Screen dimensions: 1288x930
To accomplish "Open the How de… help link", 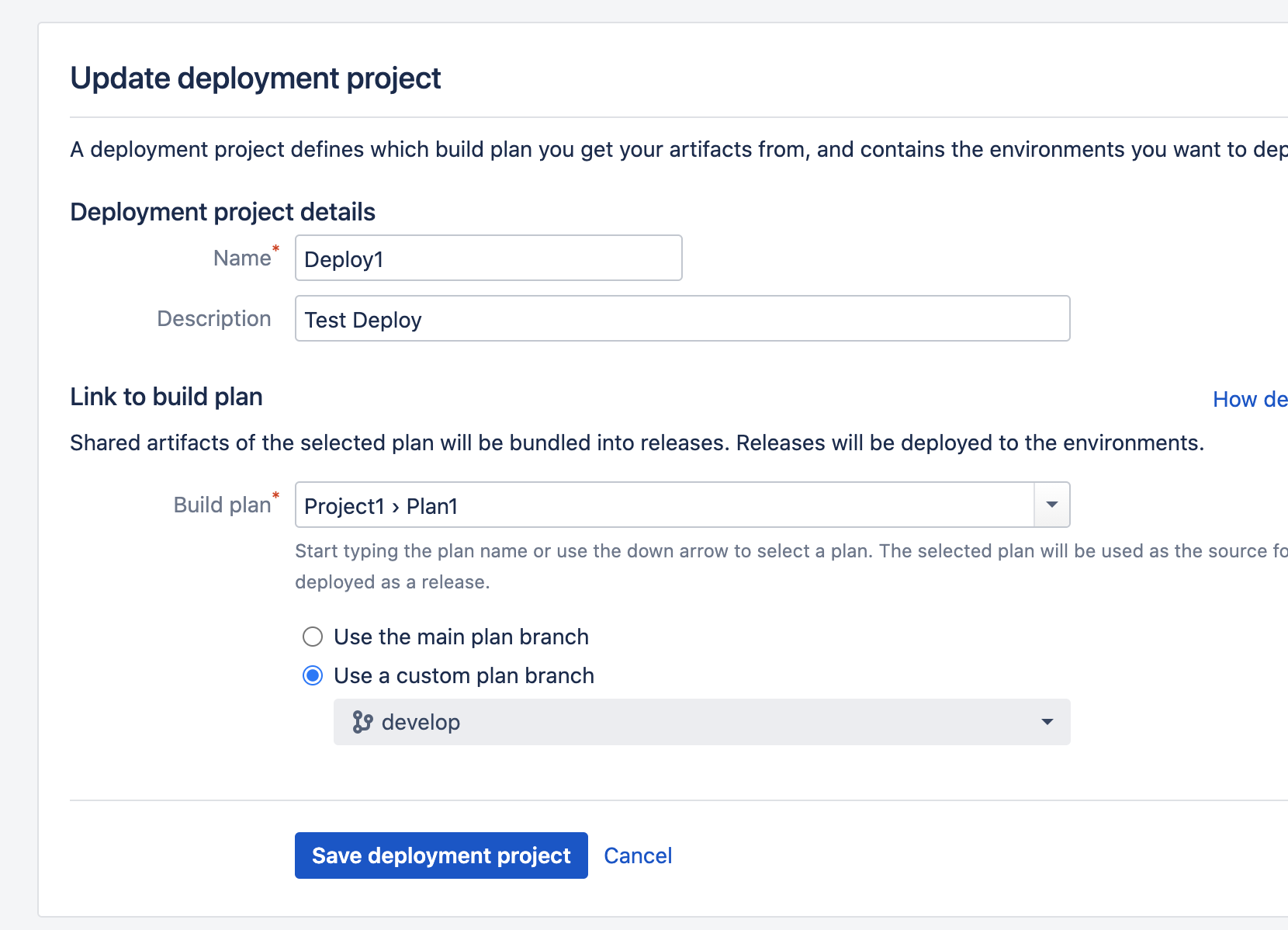I will (x=1250, y=399).
